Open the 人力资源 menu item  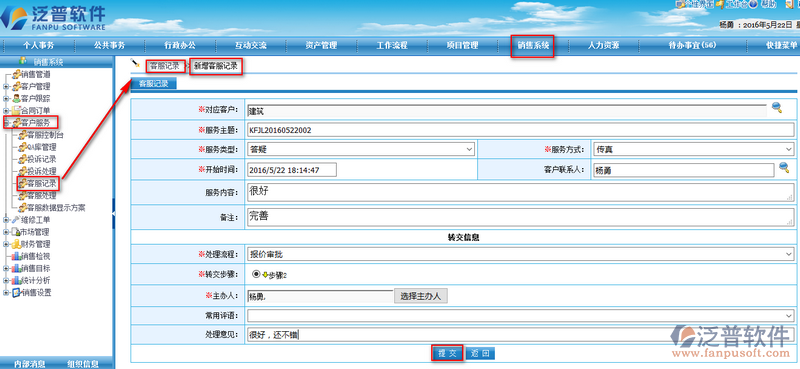coord(603,45)
